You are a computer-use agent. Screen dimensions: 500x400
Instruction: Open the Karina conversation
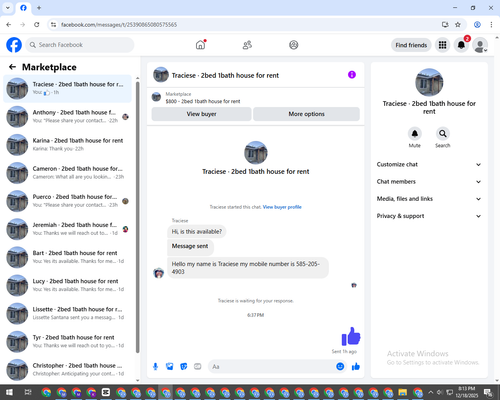(68, 145)
